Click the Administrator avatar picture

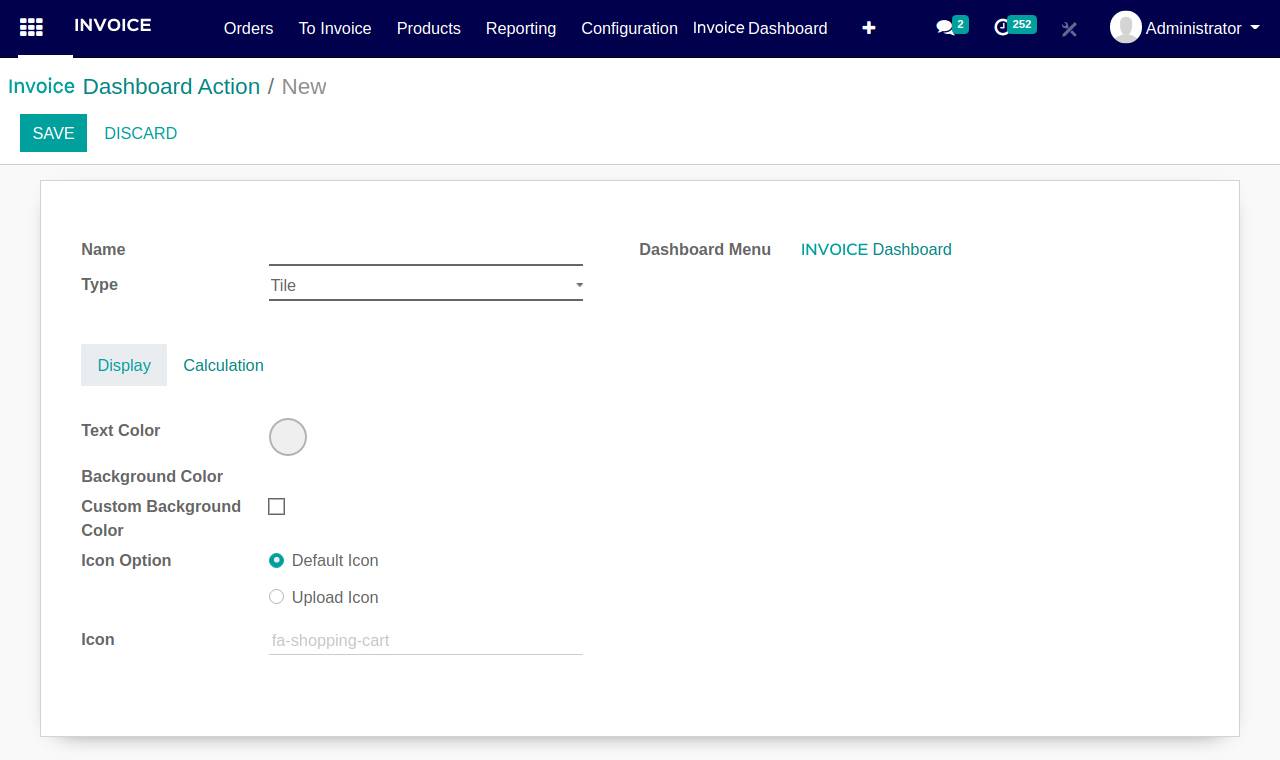click(x=1126, y=28)
